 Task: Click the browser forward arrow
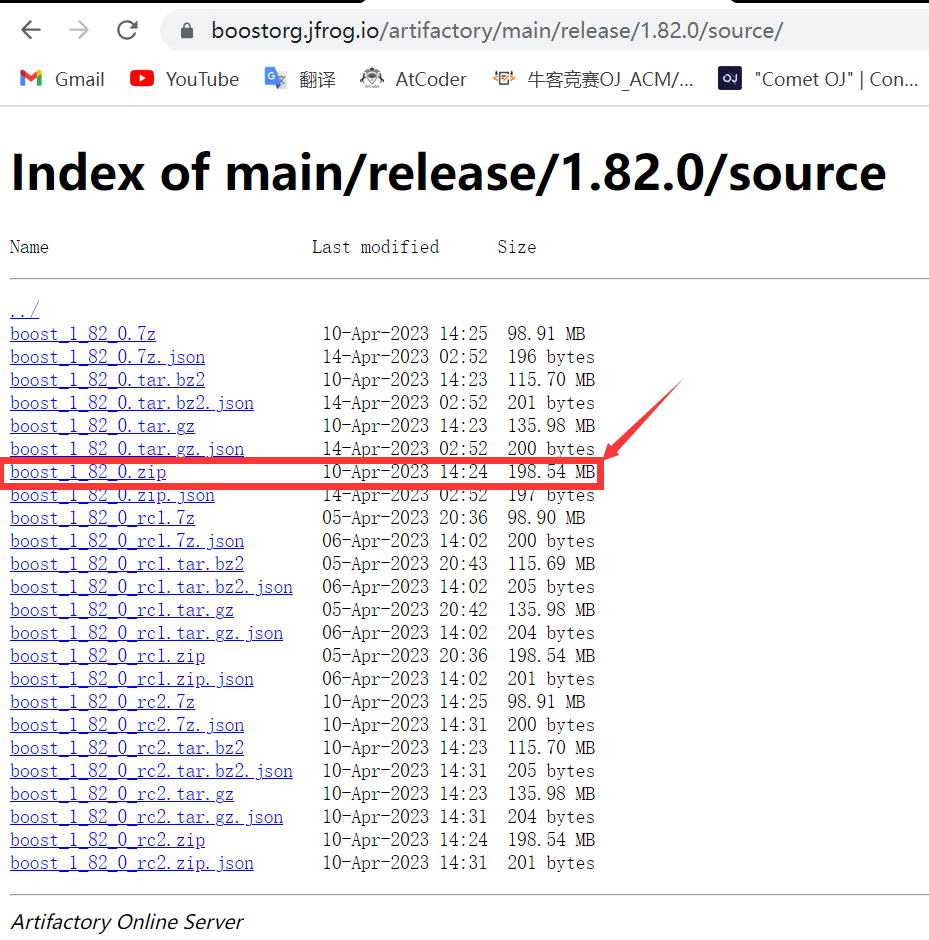tap(79, 30)
